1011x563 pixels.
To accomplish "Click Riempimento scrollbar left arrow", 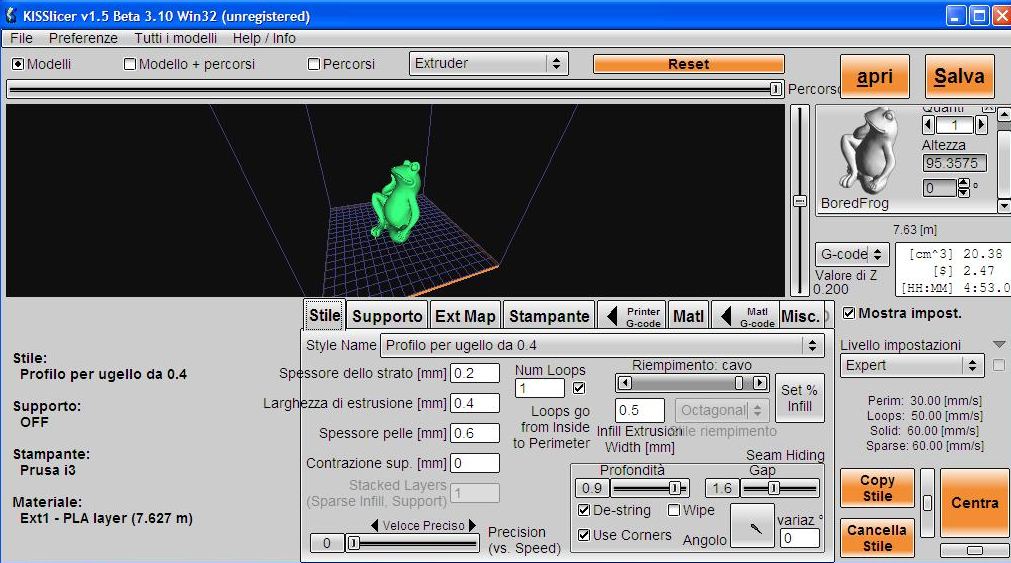I will (x=624, y=383).
